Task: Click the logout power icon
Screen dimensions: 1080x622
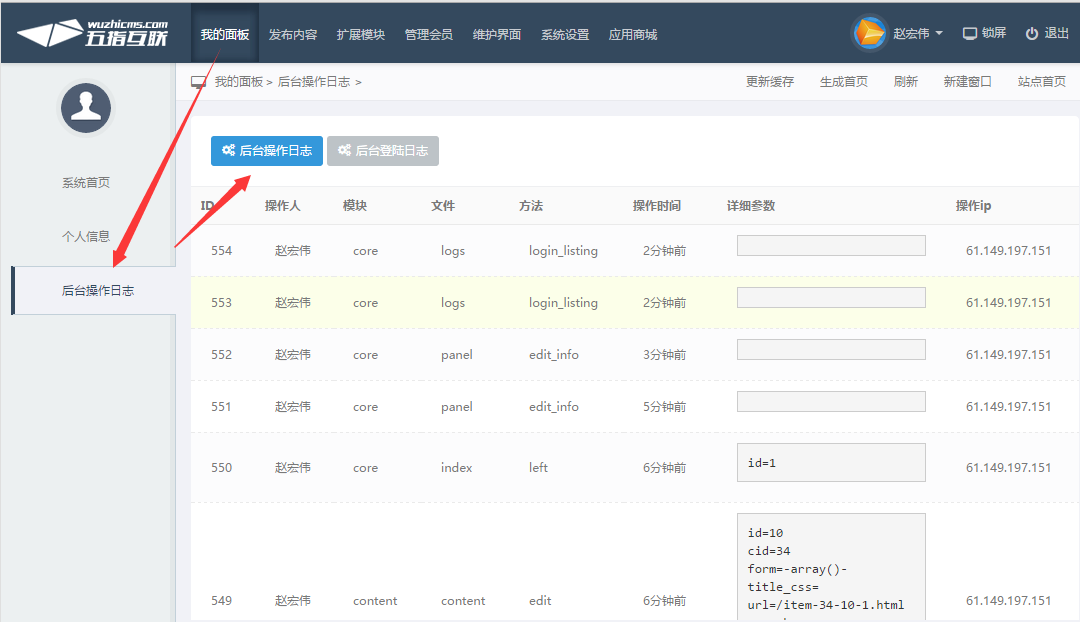Action: (x=1032, y=34)
